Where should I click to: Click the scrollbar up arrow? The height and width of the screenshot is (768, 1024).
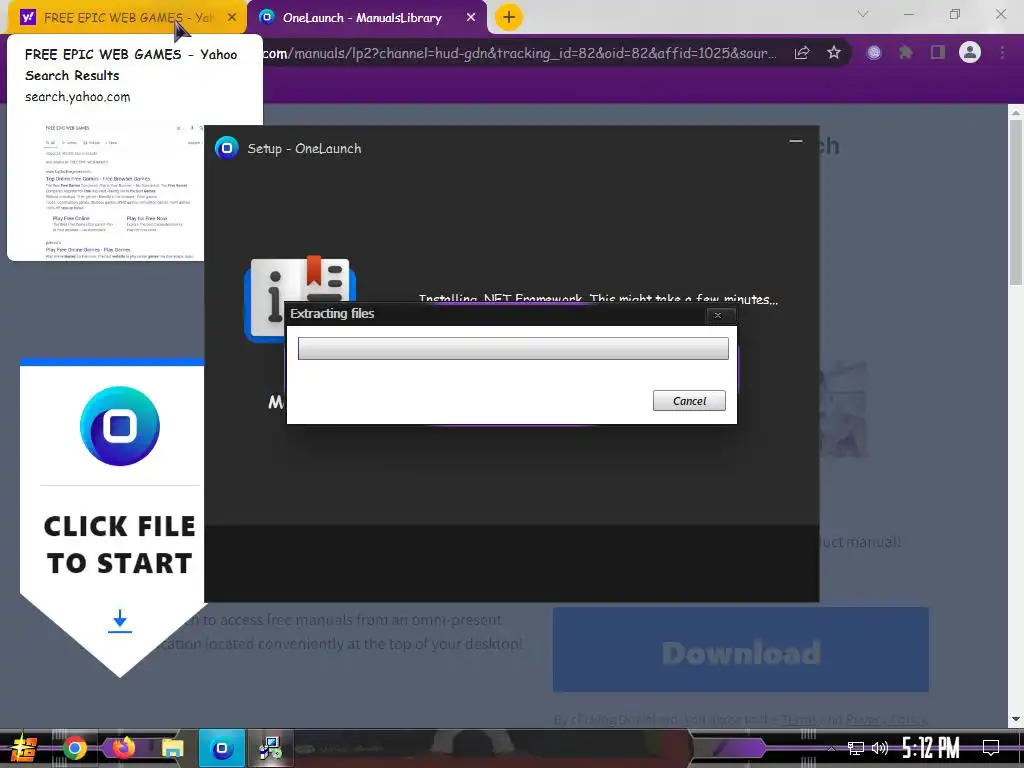tap(1016, 112)
